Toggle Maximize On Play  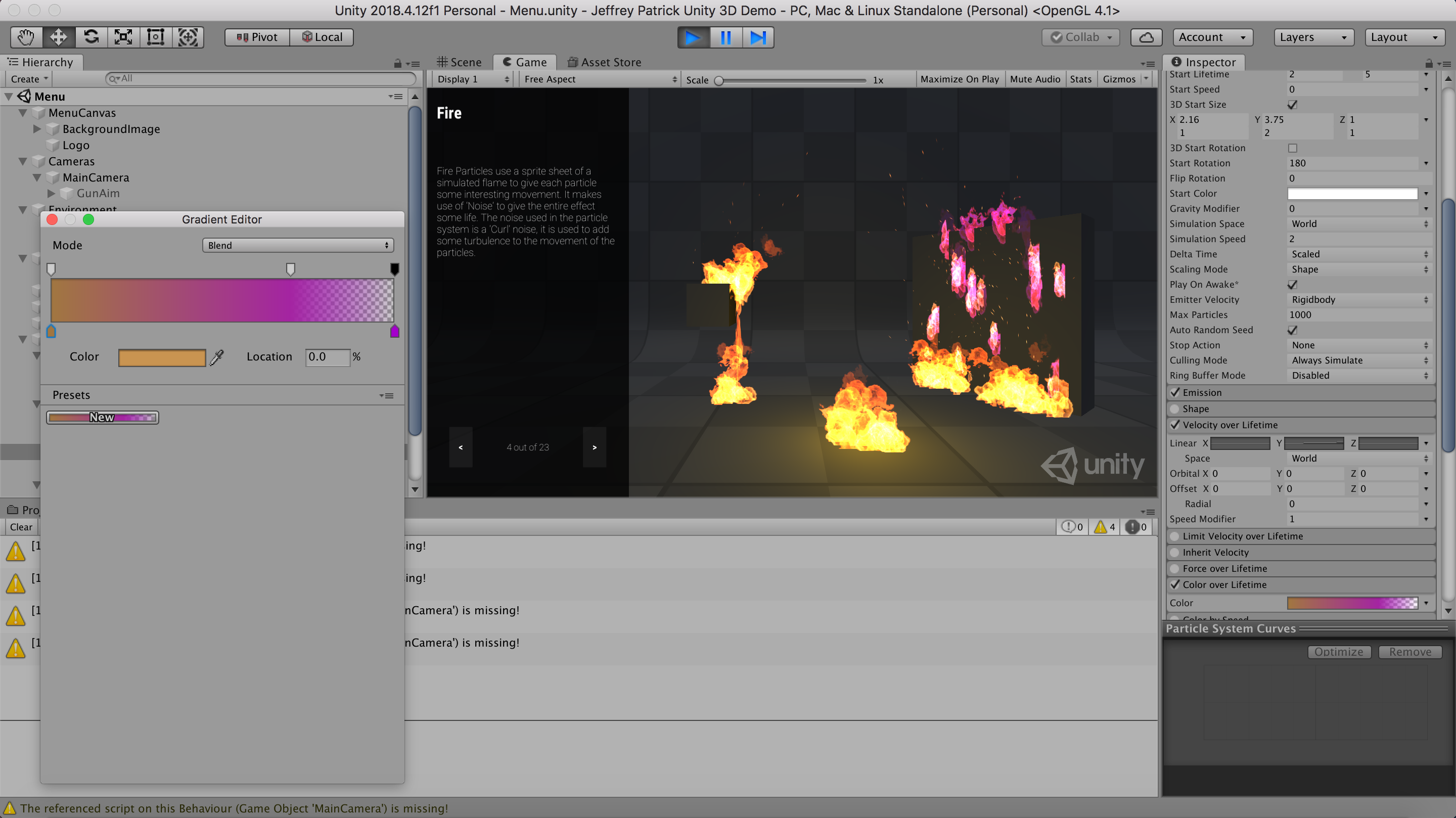[959, 79]
